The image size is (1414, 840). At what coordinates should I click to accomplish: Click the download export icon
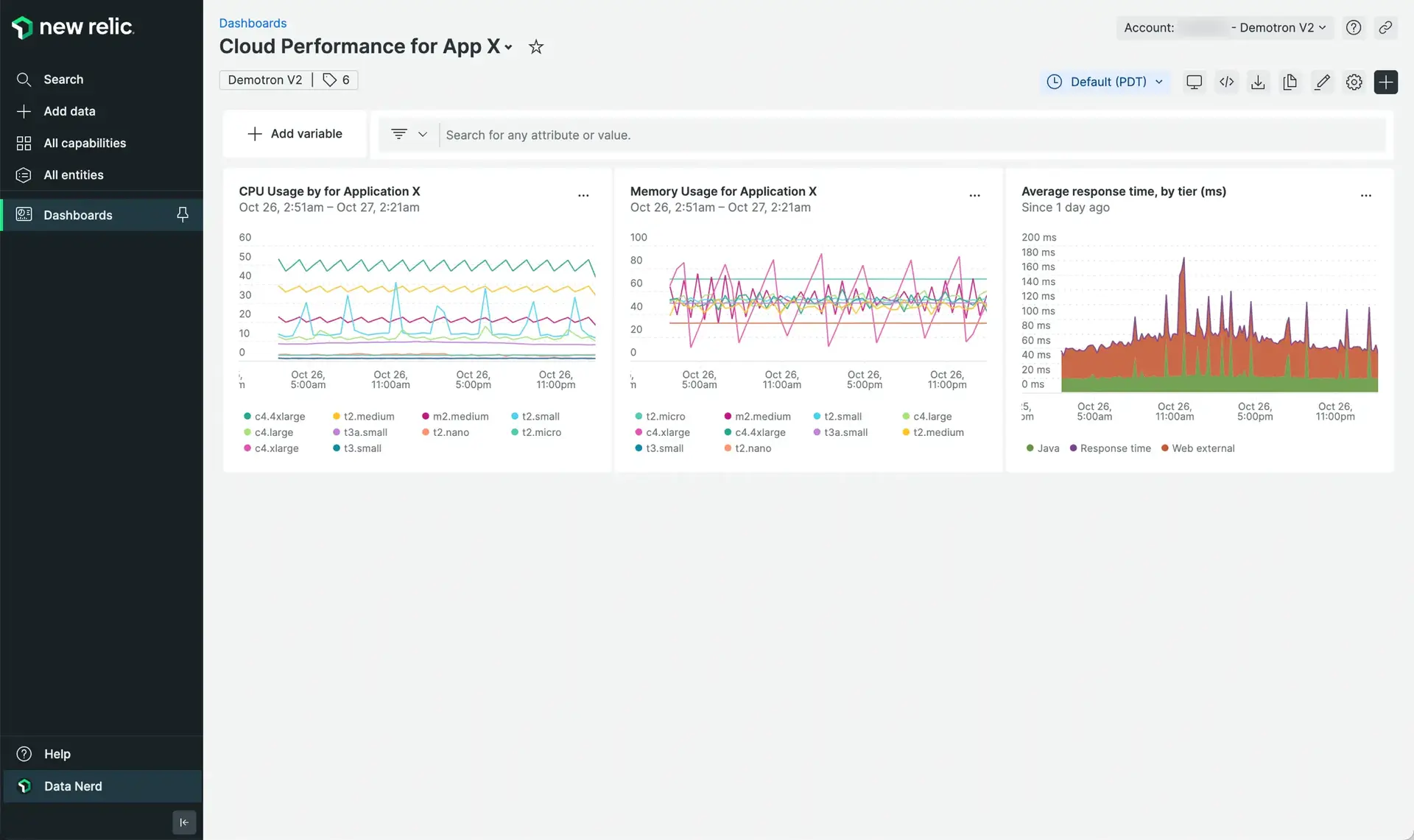(x=1258, y=82)
